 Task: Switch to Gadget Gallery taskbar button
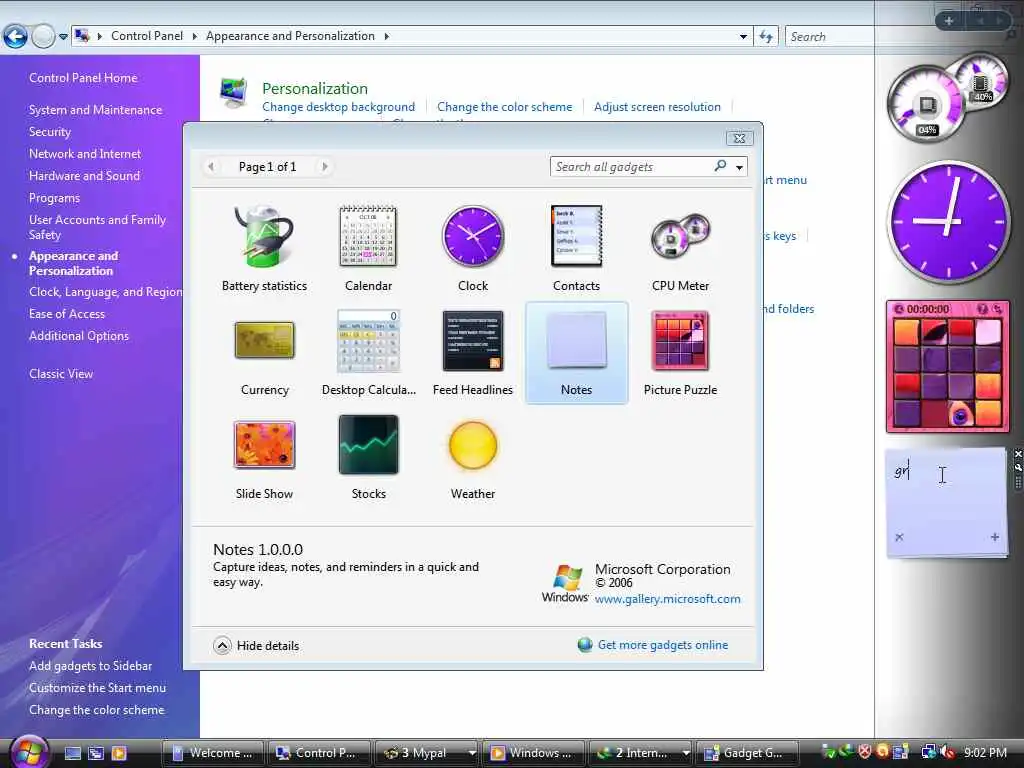click(x=748, y=753)
